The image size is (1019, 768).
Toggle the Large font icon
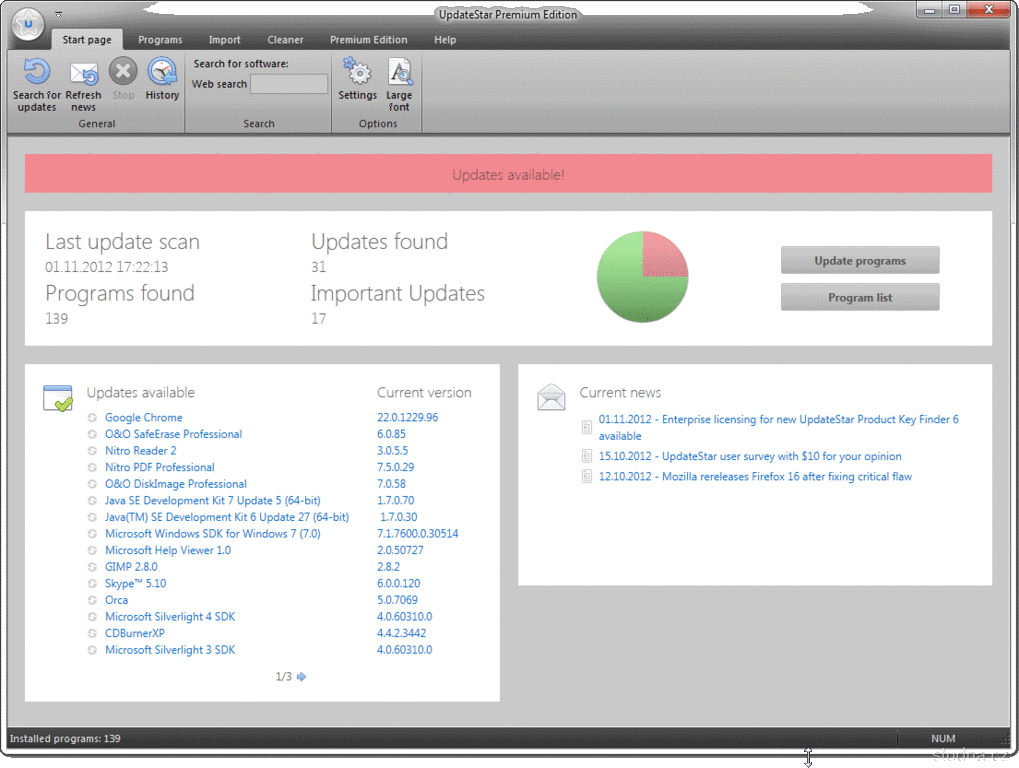(399, 73)
